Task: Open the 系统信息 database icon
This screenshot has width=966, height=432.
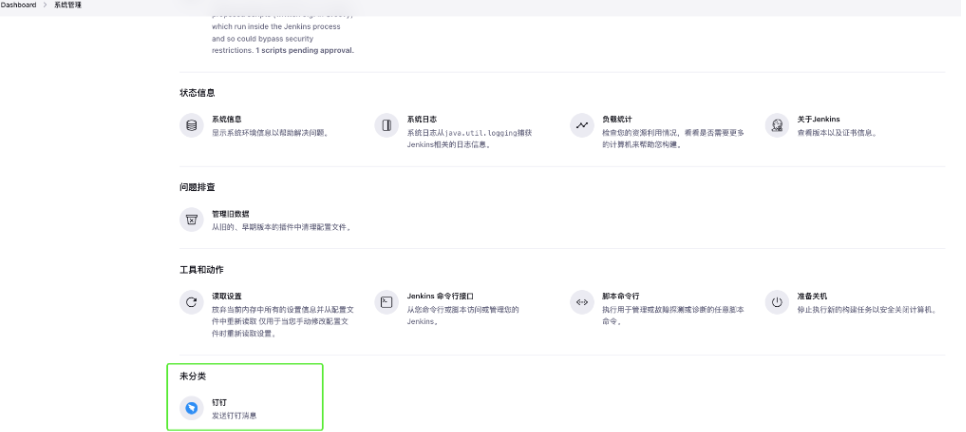Action: (x=192, y=126)
